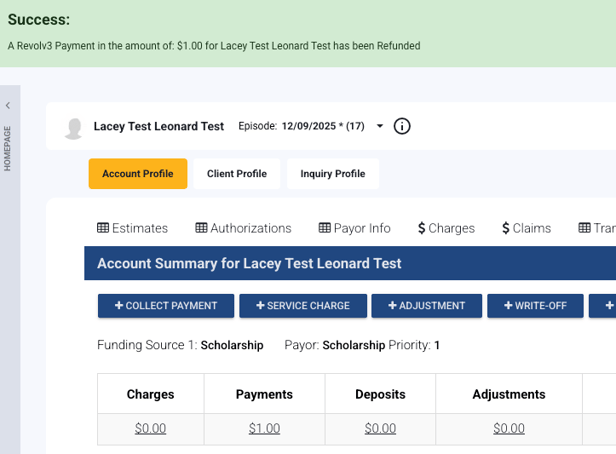Go to the Authorizations section

pyautogui.click(x=243, y=228)
